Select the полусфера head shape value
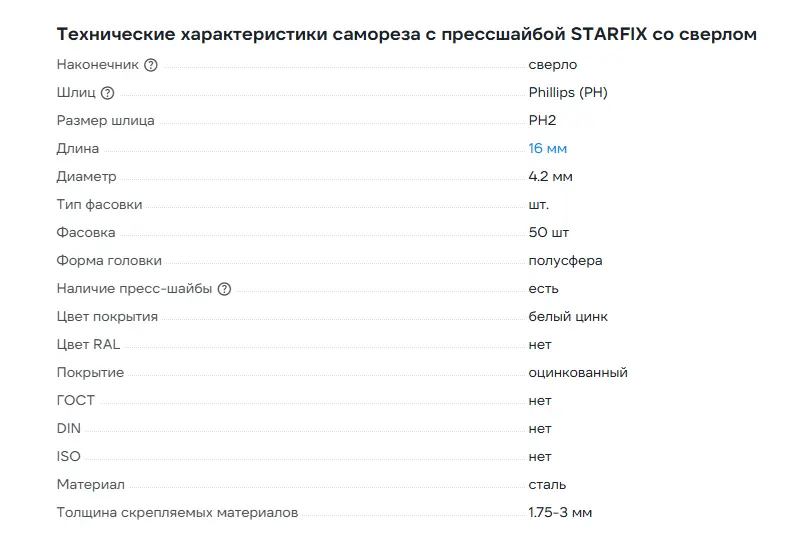The image size is (798, 551). (565, 260)
